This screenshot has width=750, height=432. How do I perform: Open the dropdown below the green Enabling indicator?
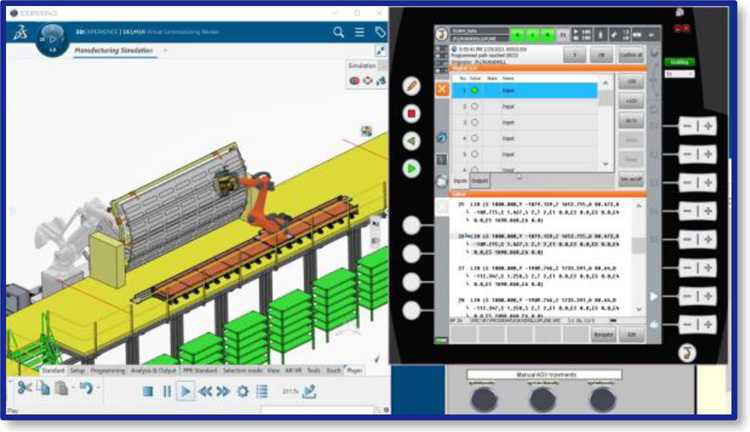tap(680, 73)
